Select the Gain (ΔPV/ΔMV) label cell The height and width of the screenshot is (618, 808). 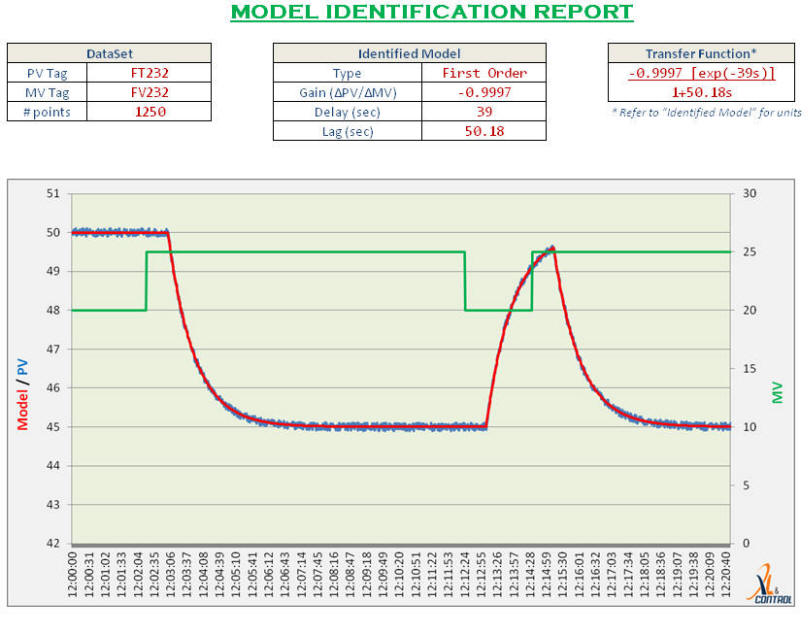[347, 93]
